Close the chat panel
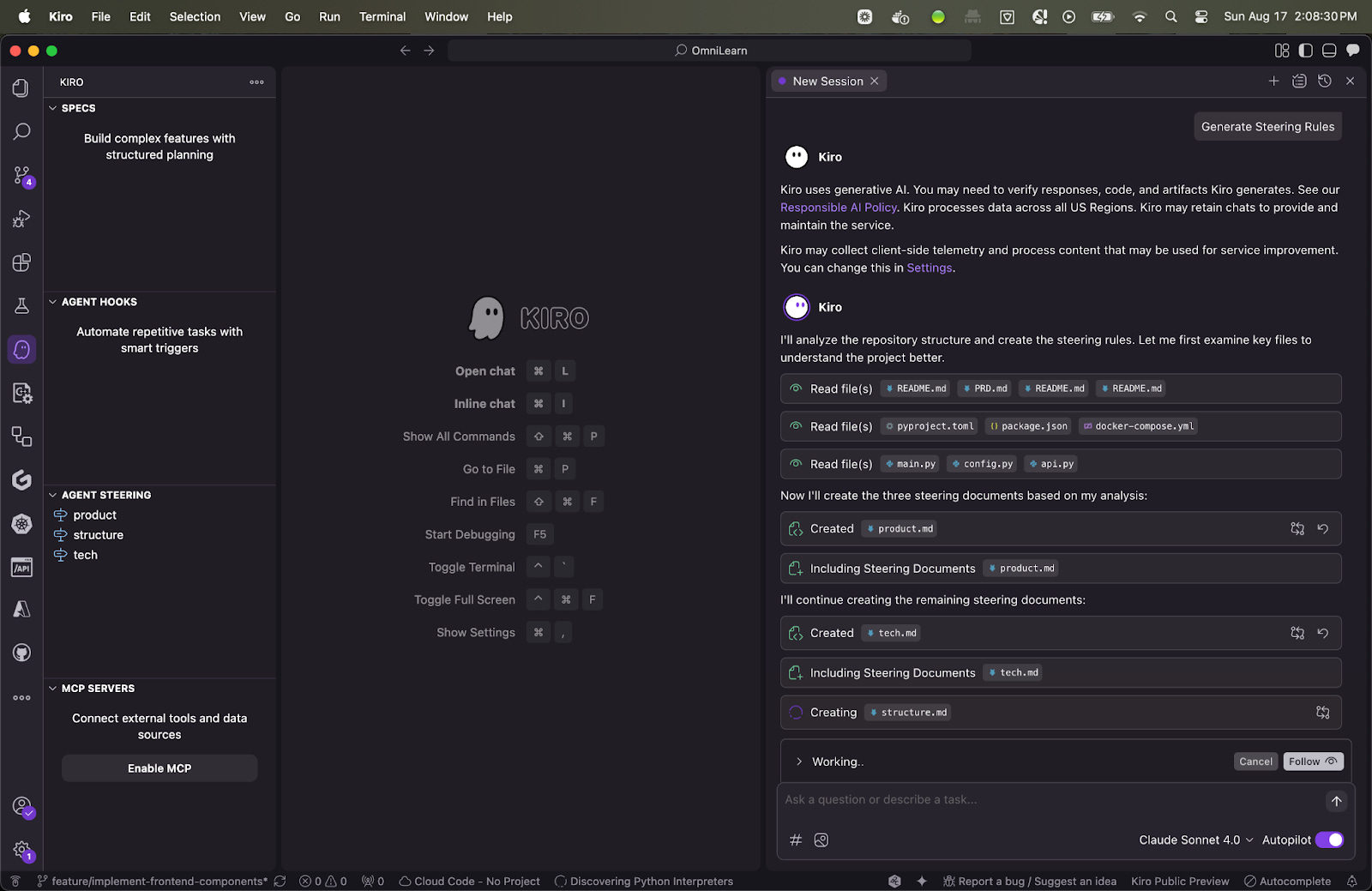The width and height of the screenshot is (1372, 891). click(1351, 81)
